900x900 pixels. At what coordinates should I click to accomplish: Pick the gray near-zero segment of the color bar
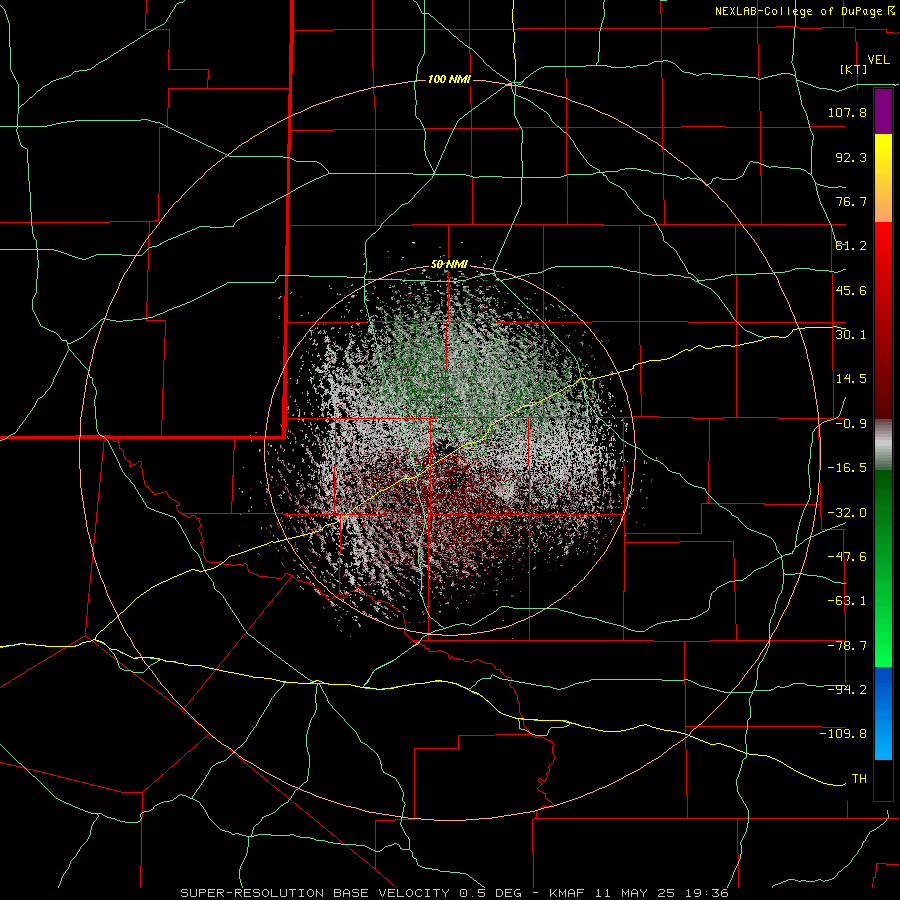point(883,445)
